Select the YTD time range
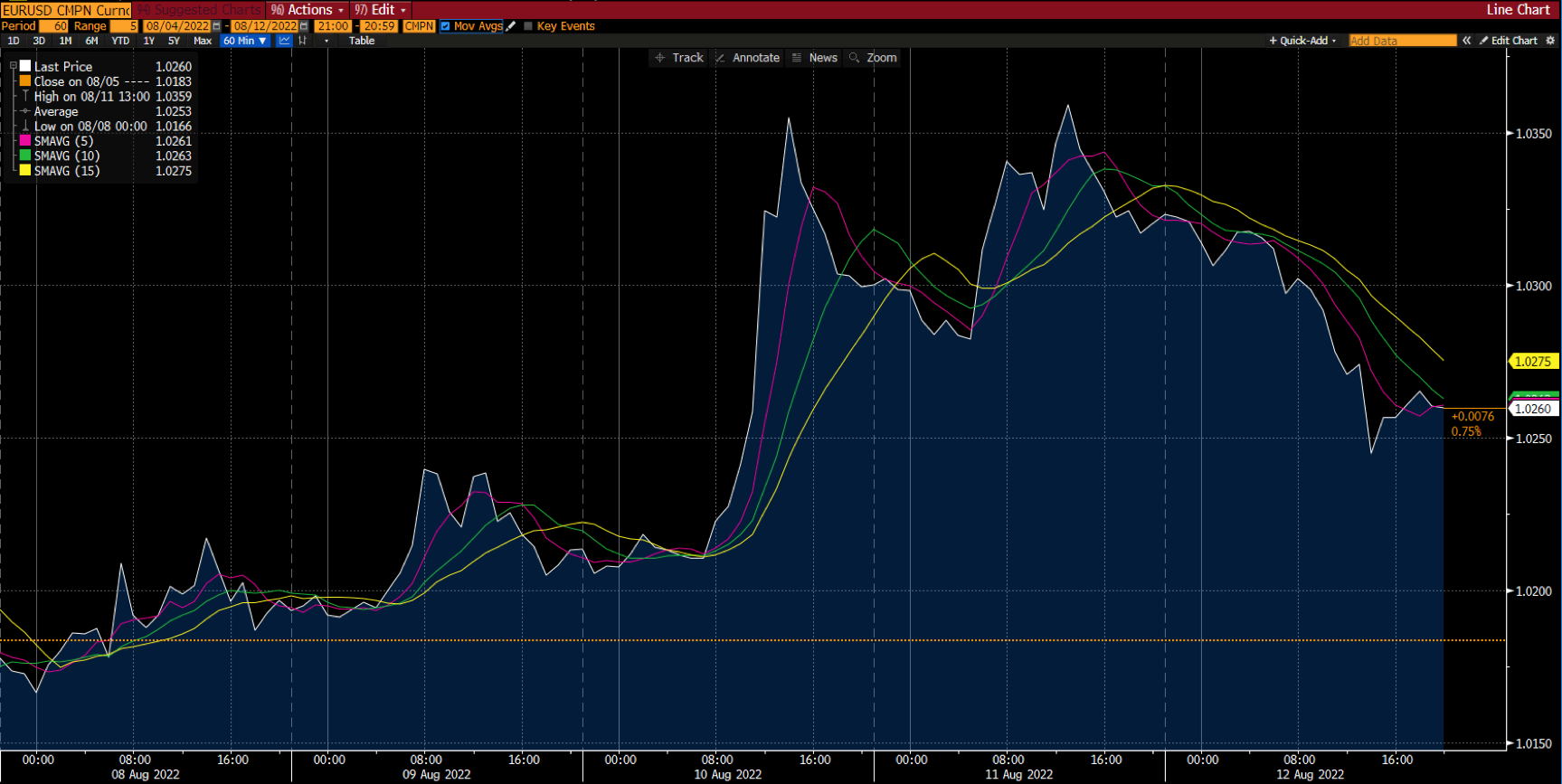Viewport: 1562px width, 784px height. [120, 41]
